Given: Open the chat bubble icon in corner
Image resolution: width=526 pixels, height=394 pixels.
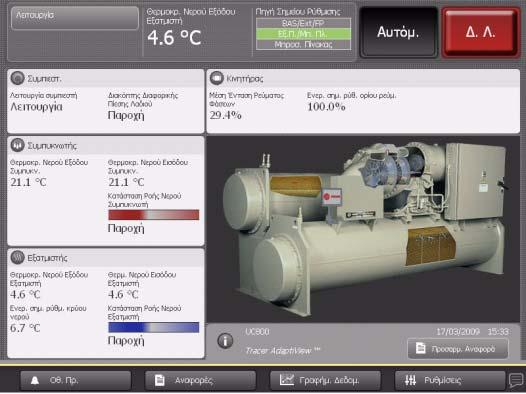Looking at the screenshot, I should click(516, 381).
